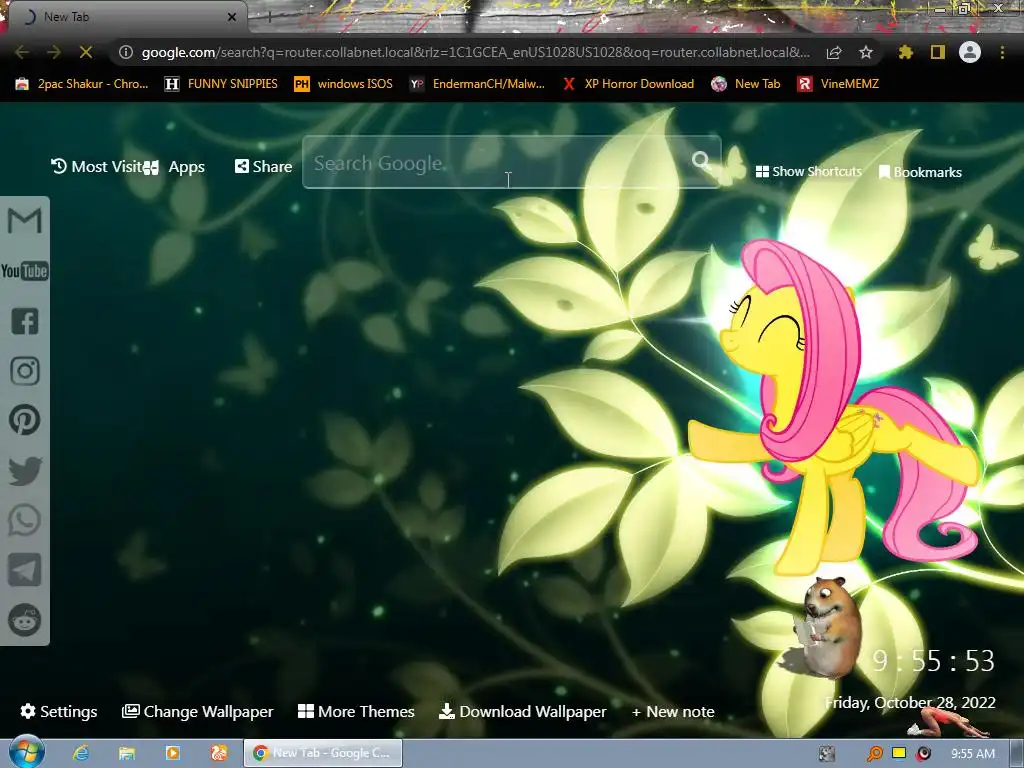The width and height of the screenshot is (1024, 768).
Task: Toggle Show Shortcuts
Action: [x=808, y=172]
